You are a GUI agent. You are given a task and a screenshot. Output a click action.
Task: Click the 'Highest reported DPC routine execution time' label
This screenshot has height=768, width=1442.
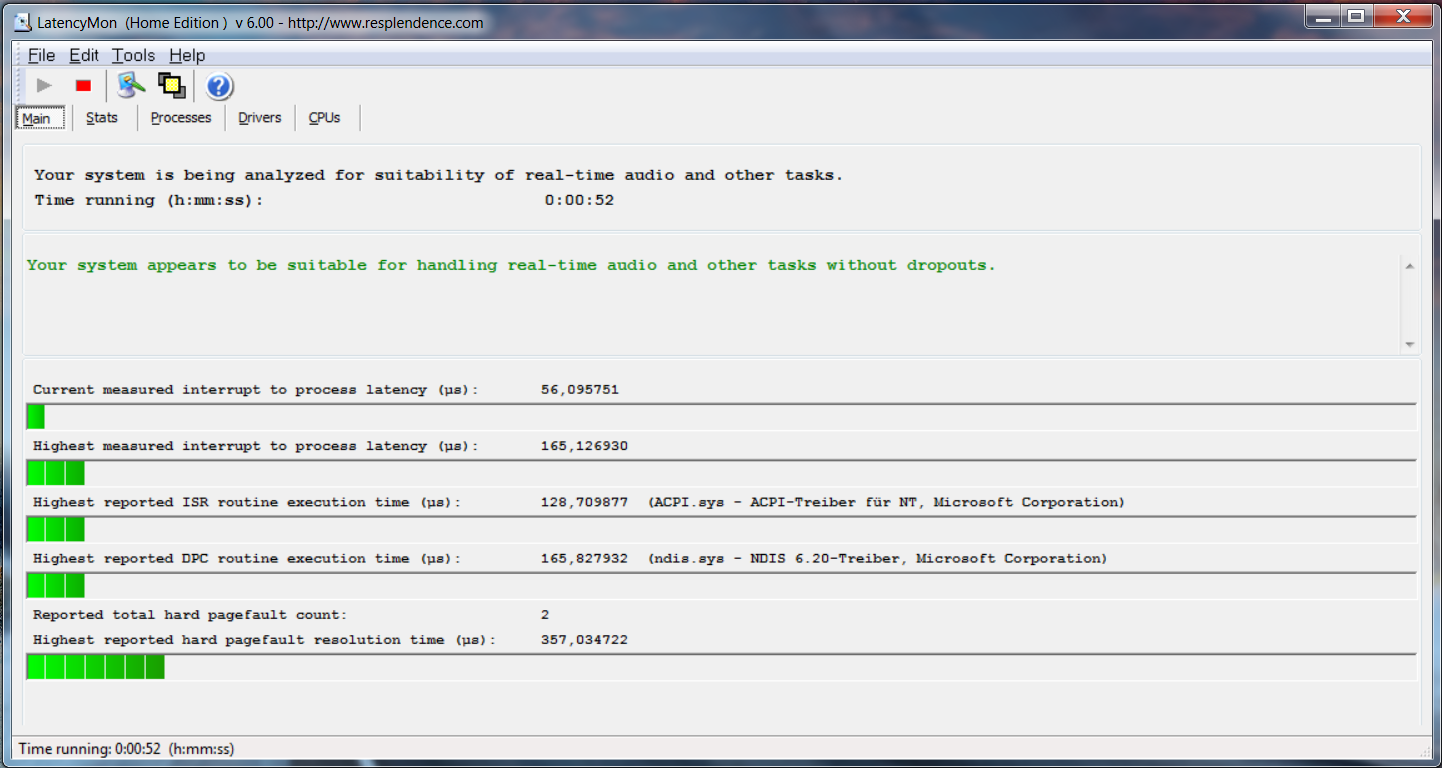(x=247, y=559)
